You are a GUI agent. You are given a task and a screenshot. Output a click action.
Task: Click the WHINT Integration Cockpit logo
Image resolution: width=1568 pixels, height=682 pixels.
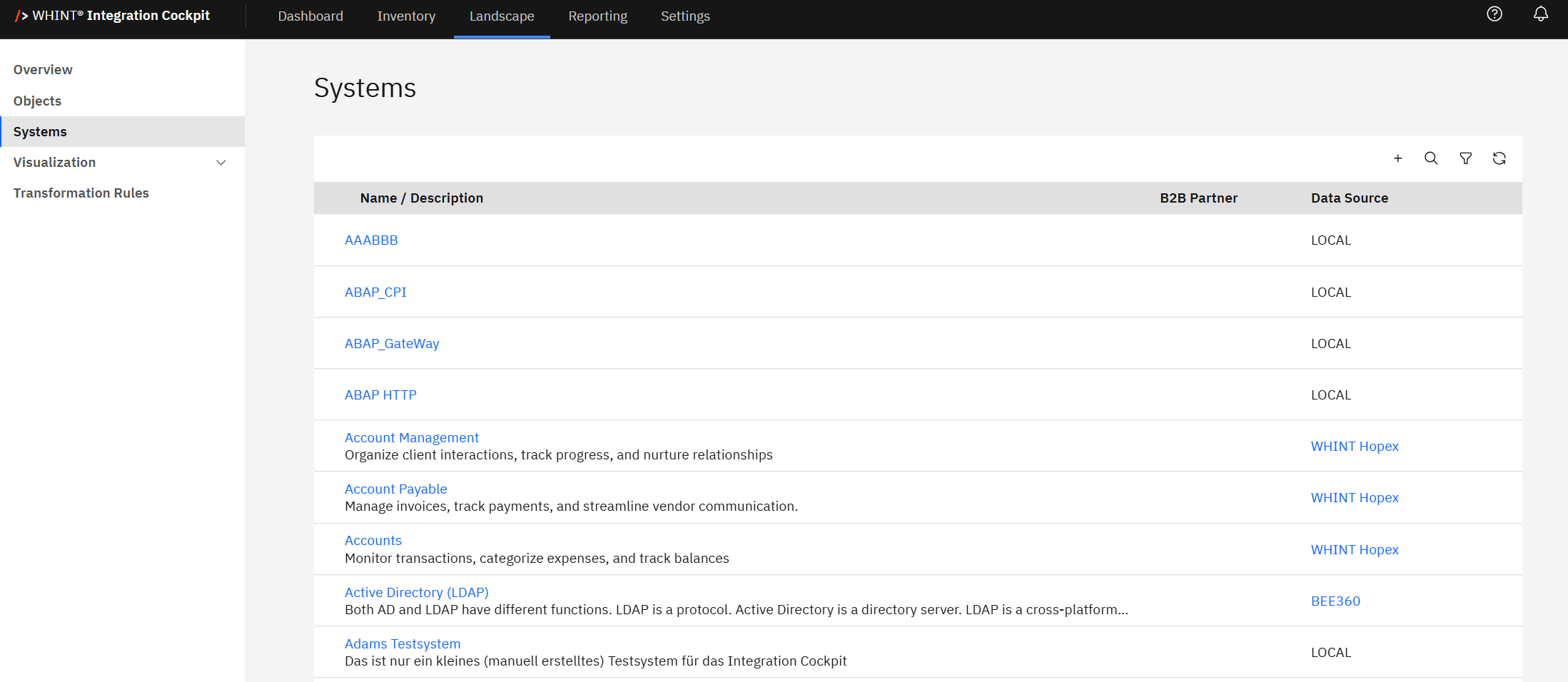pos(113,16)
